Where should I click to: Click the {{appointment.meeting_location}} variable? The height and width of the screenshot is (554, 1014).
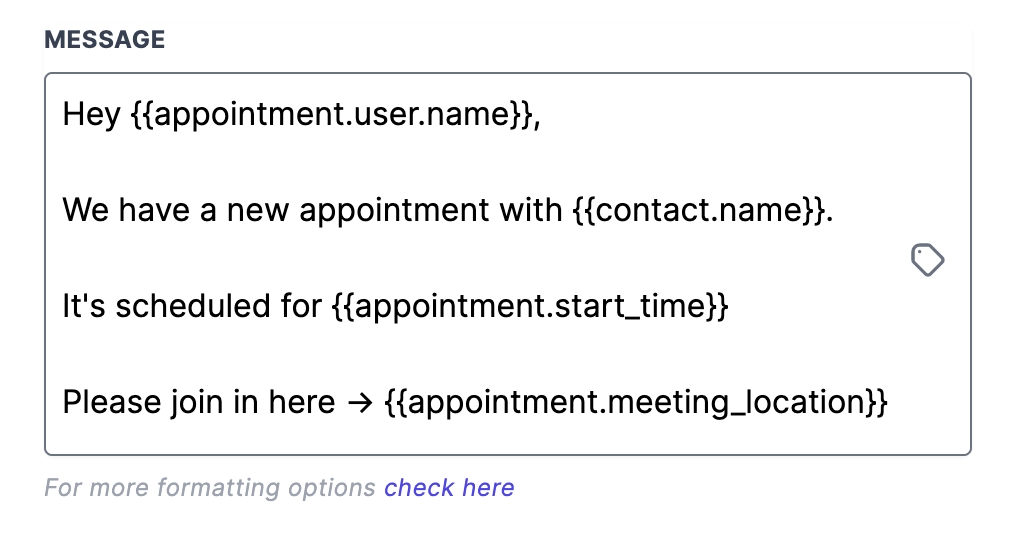coord(635,403)
